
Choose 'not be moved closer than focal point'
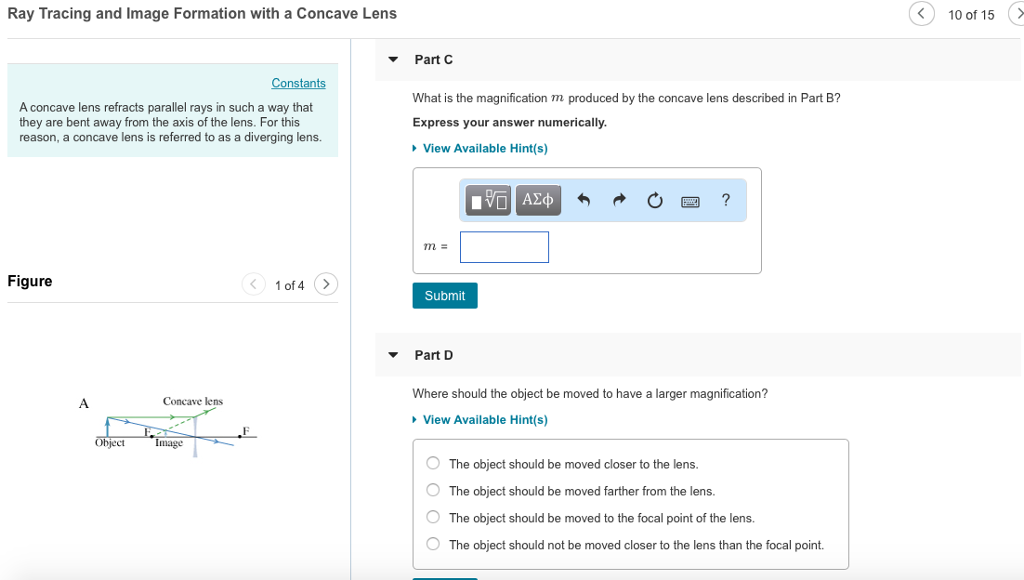(x=433, y=543)
